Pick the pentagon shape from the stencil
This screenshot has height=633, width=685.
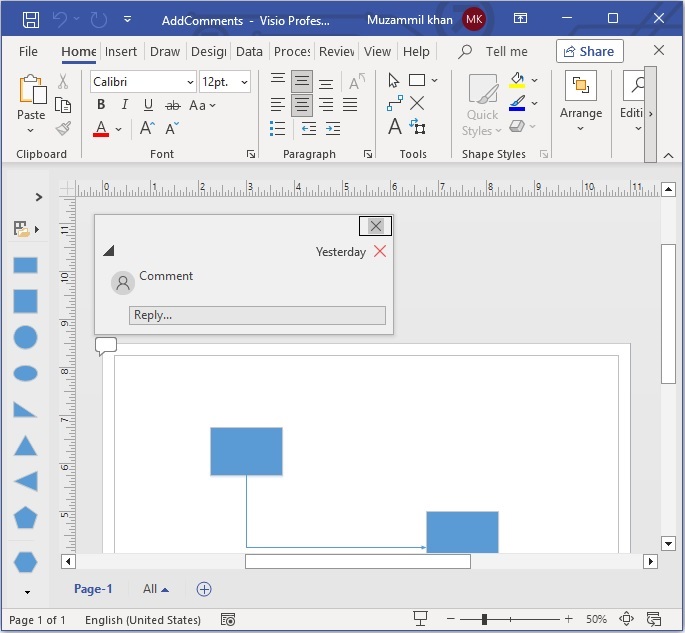point(25,517)
